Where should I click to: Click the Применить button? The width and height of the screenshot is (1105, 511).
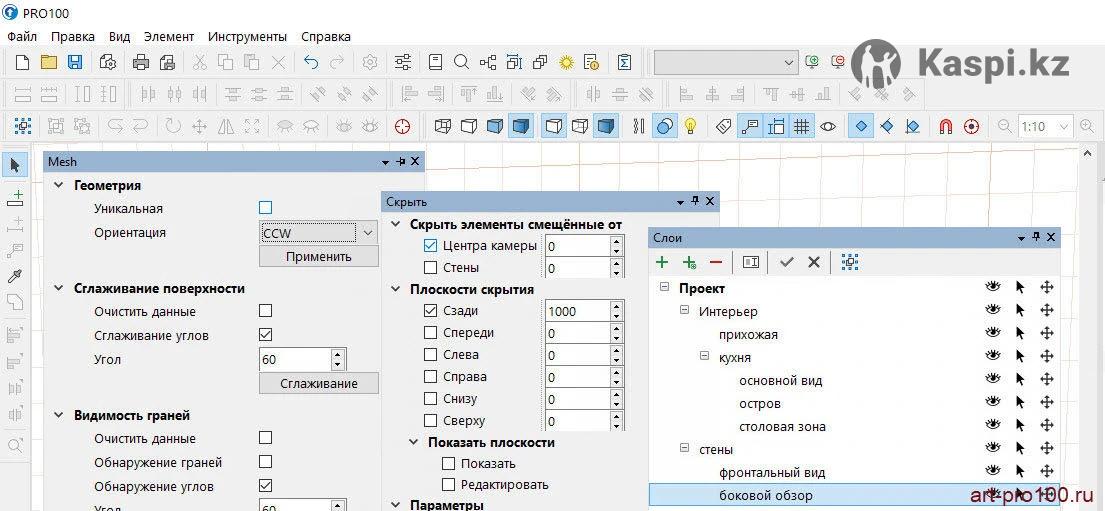[318, 256]
